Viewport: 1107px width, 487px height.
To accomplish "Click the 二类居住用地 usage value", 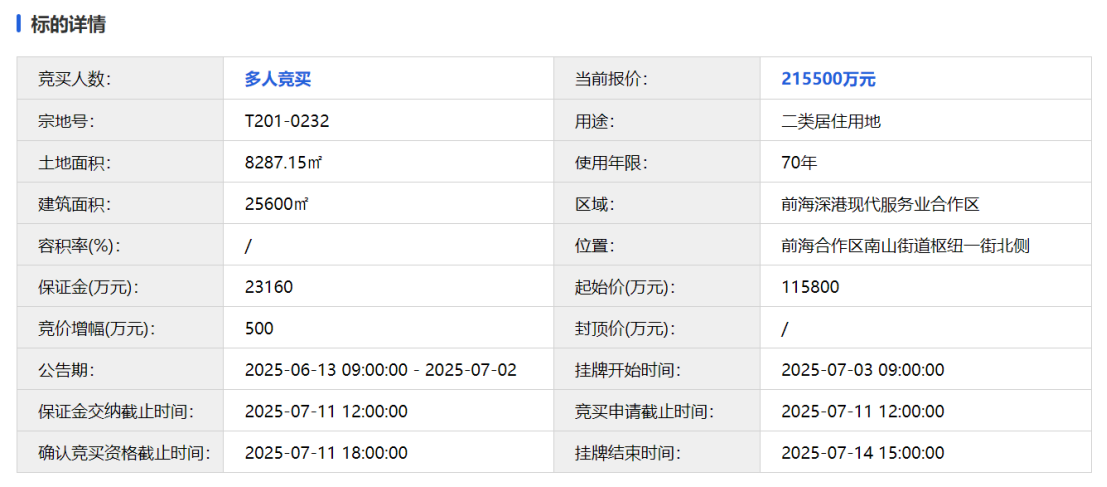I will (831, 122).
